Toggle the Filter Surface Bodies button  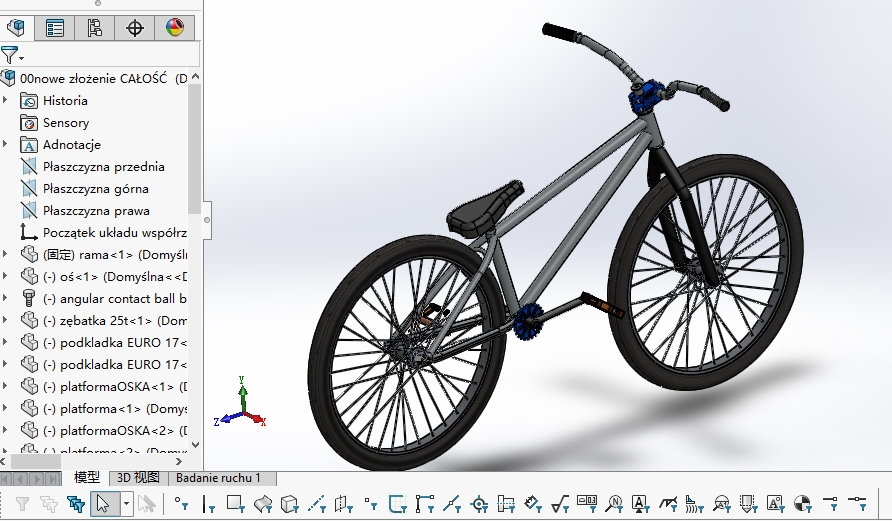point(263,504)
